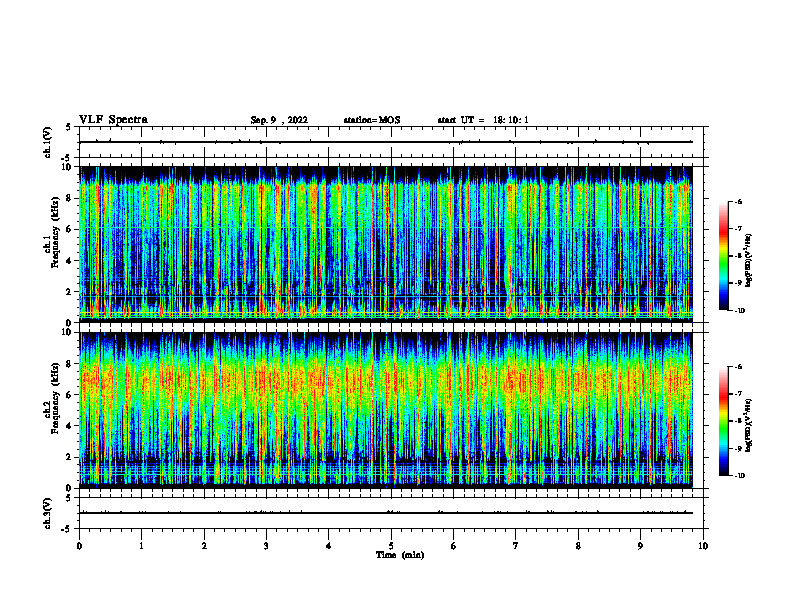Image resolution: width=792 pixels, height=612 pixels.
Task: Click the 6 kHz tick label on ch.2 axis
Action: click(69, 395)
